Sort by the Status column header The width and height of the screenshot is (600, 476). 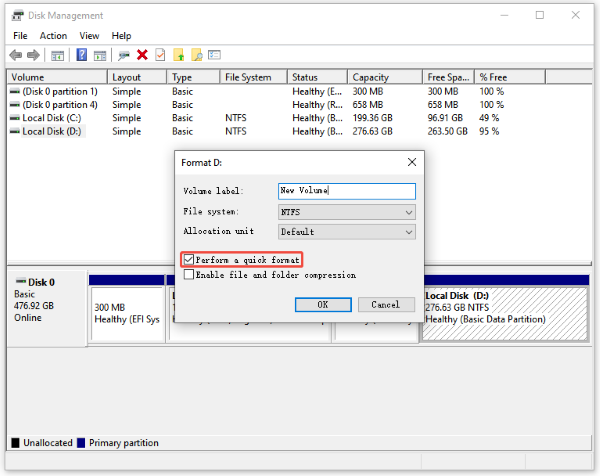(x=317, y=77)
